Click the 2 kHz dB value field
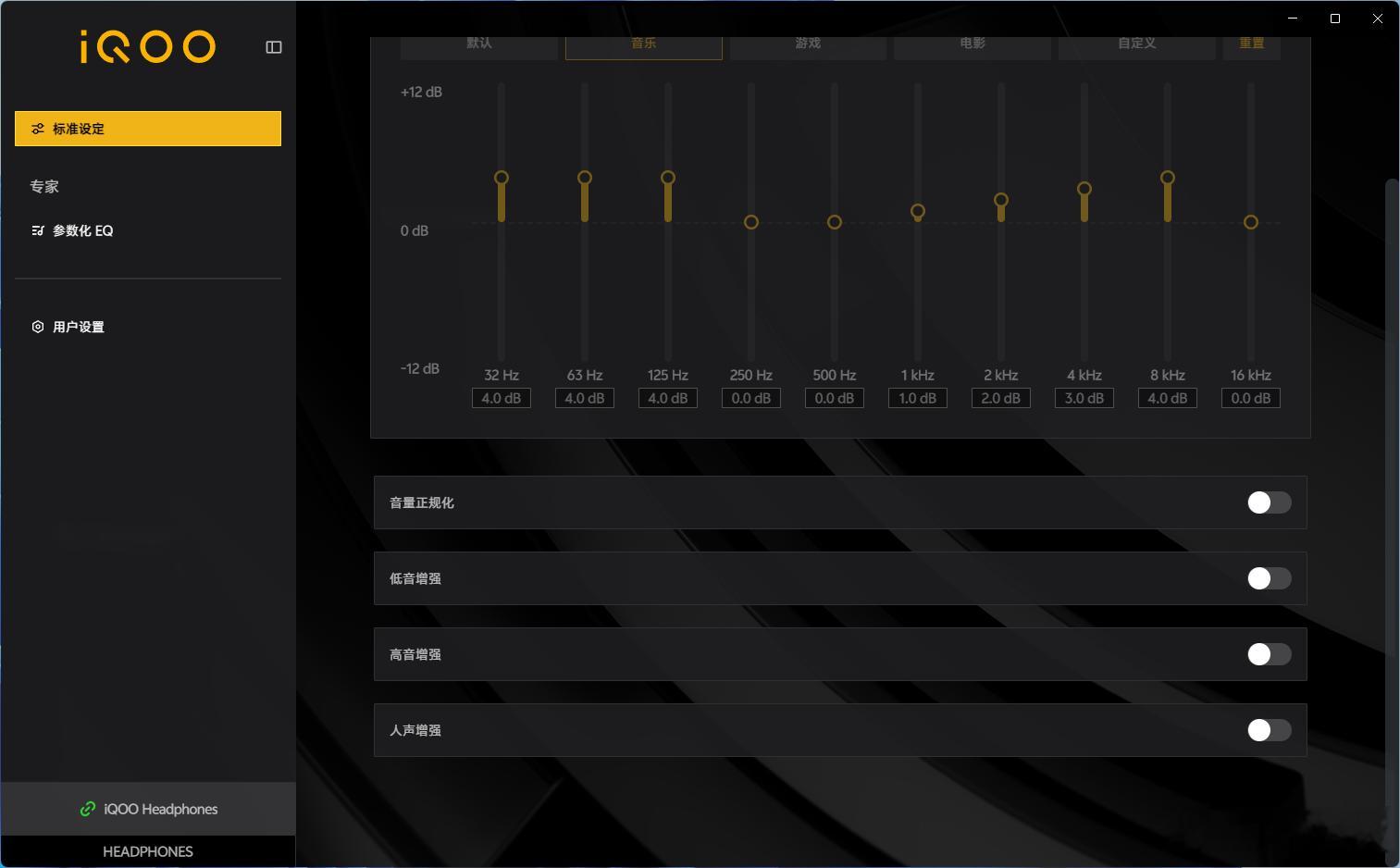The image size is (1400, 868). tap(1001, 398)
